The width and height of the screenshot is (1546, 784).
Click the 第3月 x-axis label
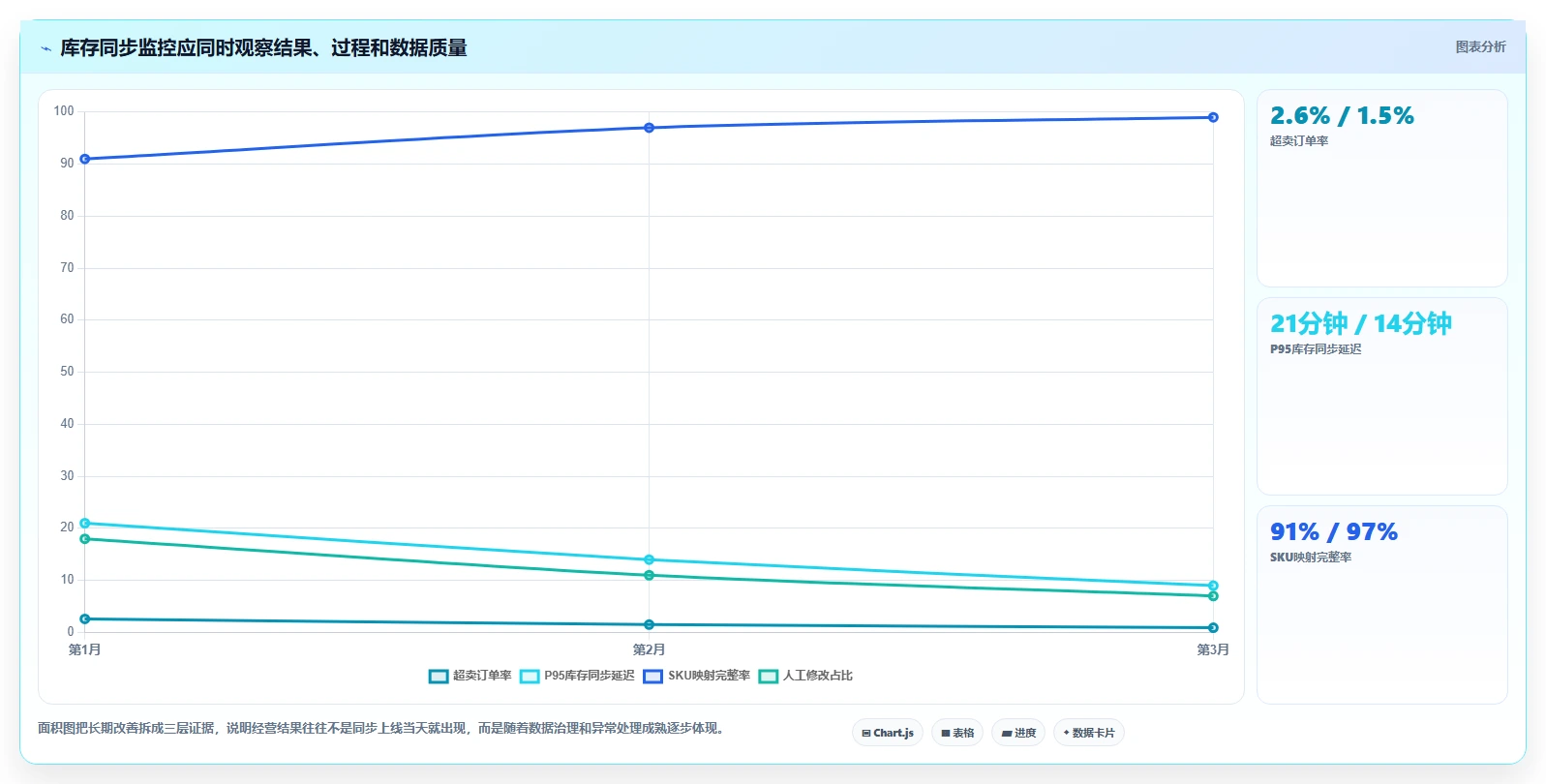[1213, 649]
